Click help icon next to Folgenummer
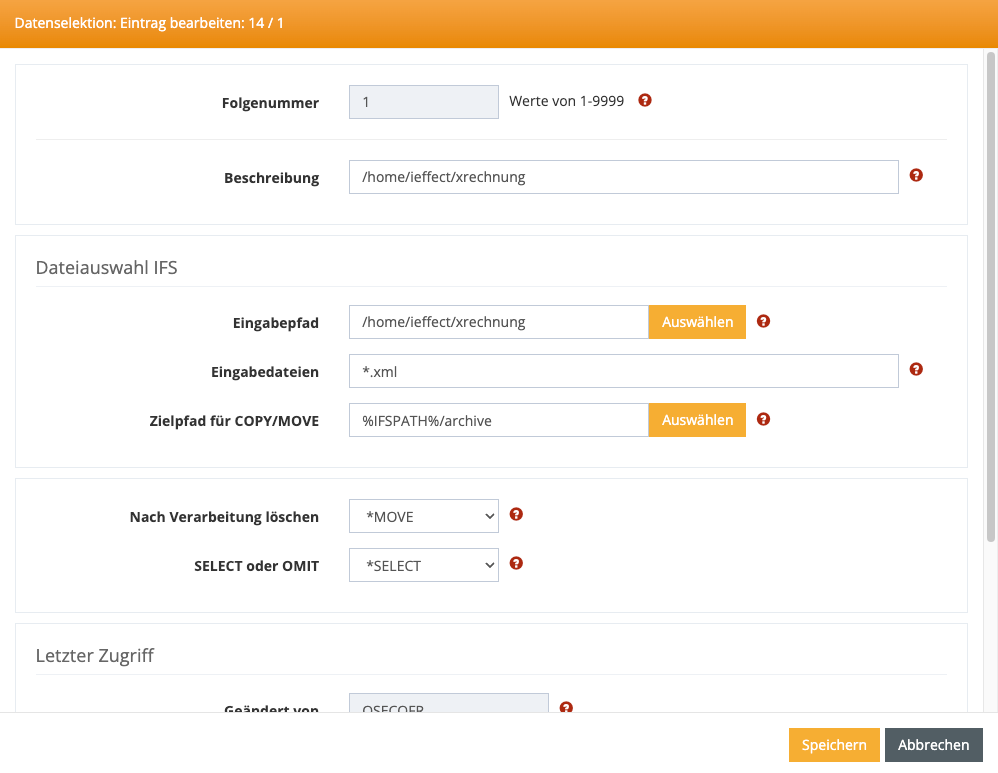 (645, 100)
